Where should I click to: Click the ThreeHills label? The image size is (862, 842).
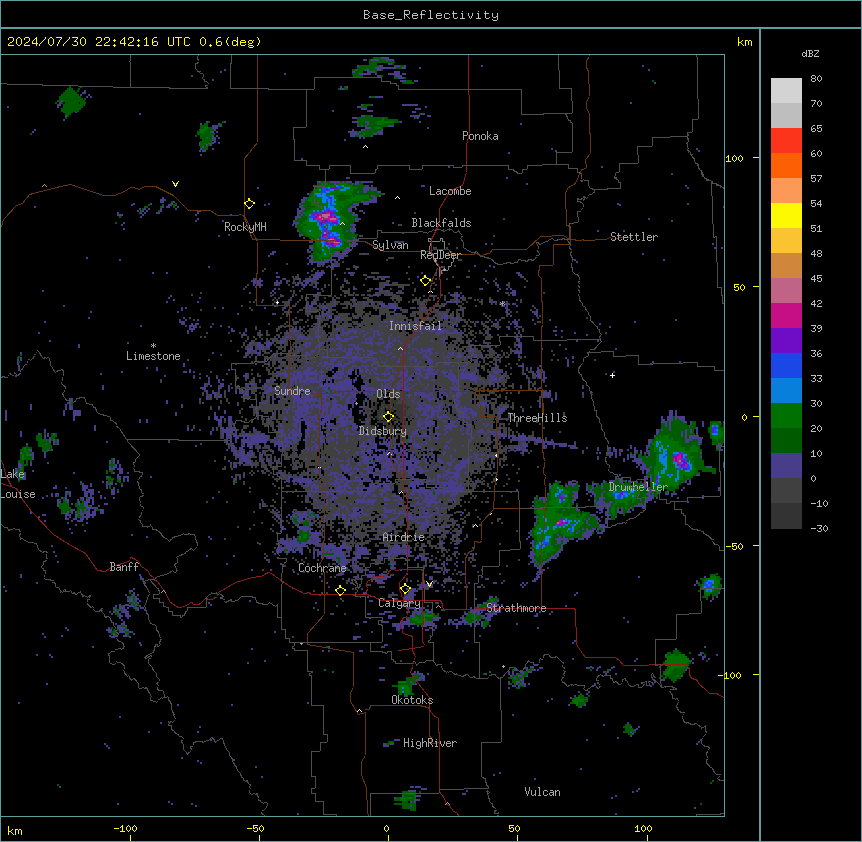click(x=537, y=418)
